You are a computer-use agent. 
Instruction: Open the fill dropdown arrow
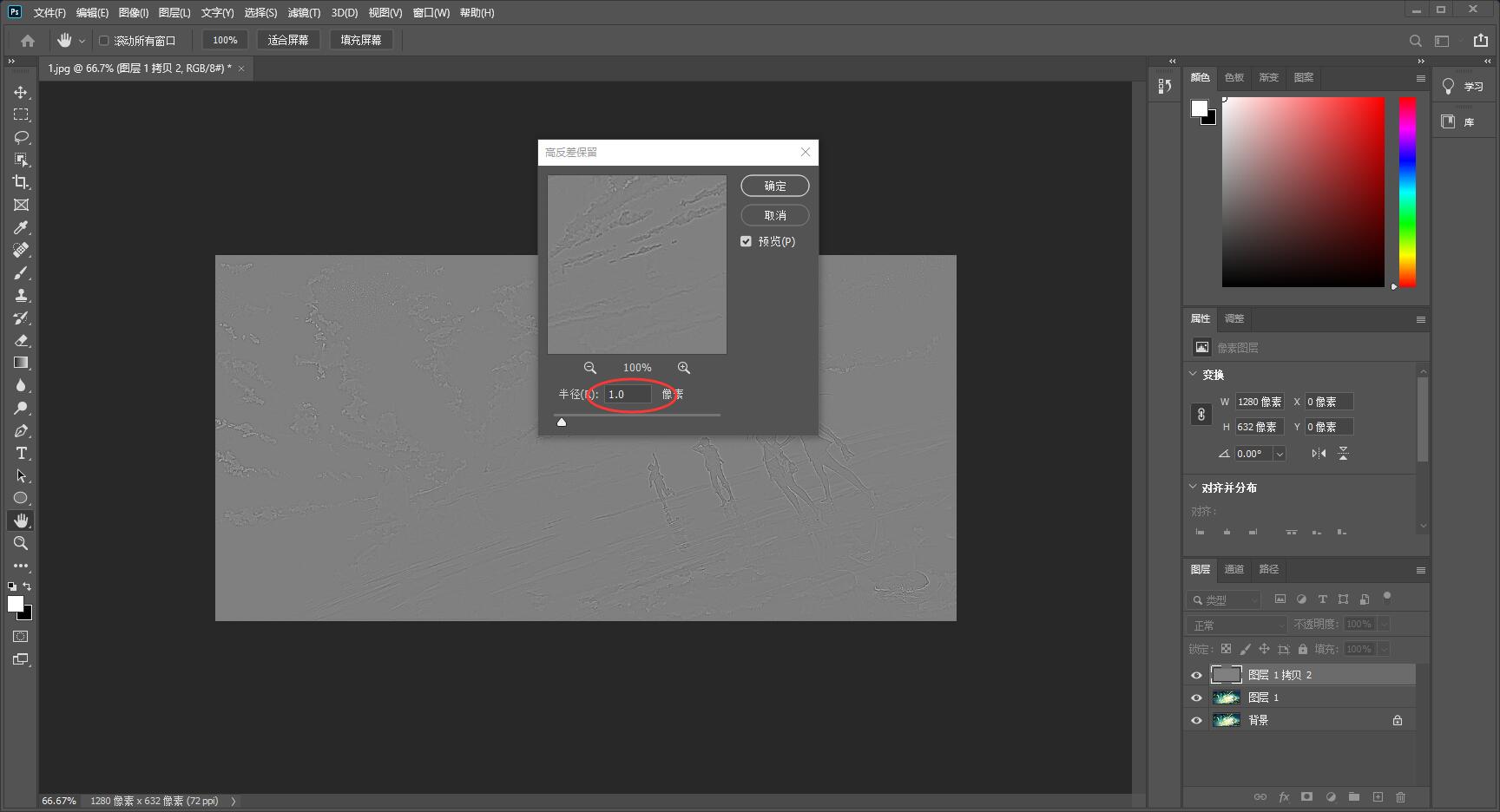point(1384,649)
